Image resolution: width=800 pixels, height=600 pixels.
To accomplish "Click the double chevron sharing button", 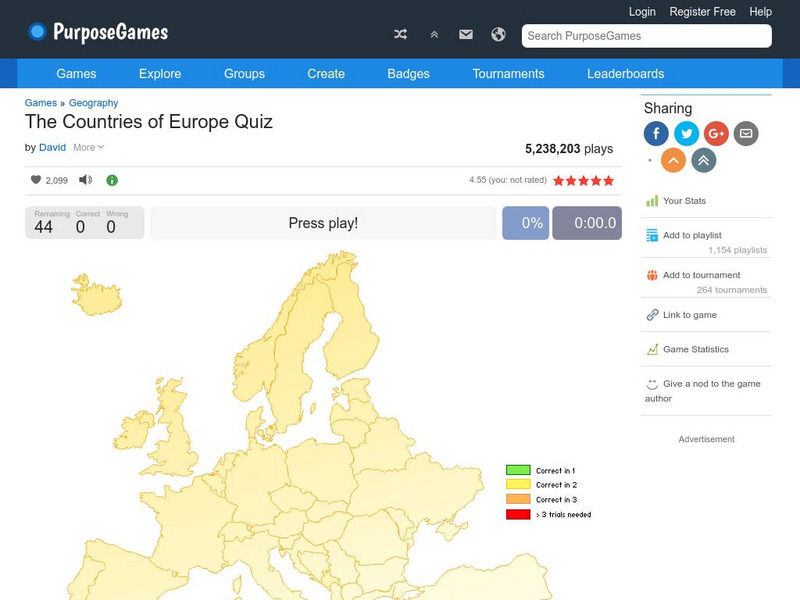I will [704, 160].
